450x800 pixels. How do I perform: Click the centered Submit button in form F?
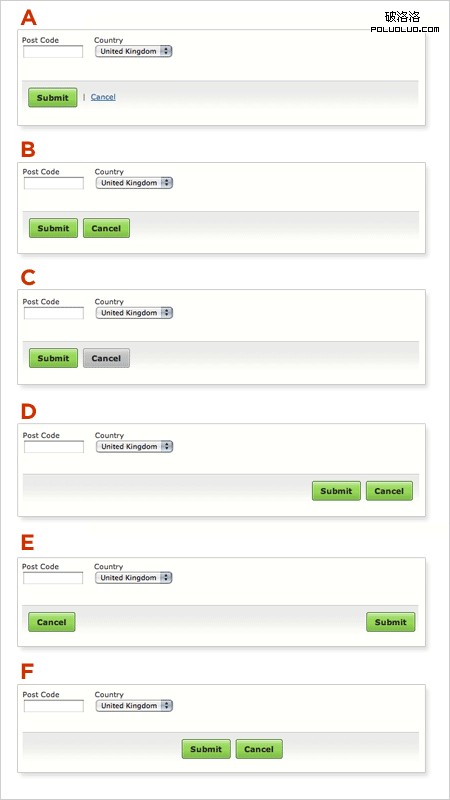click(206, 749)
